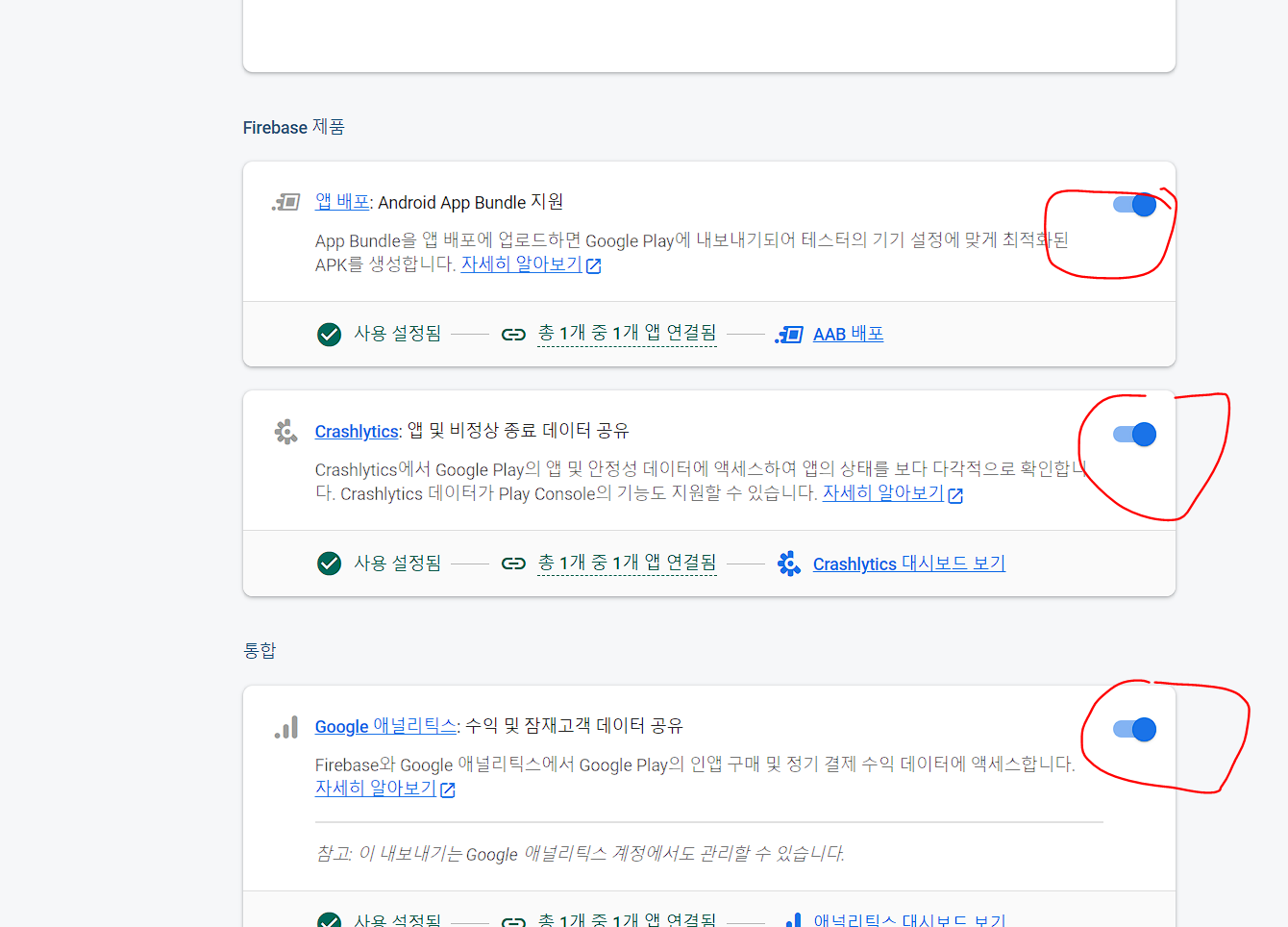Screen dimensions: 1288x927
Task: Toggle the Crashlytics data sharing switch
Action: coord(1134,435)
